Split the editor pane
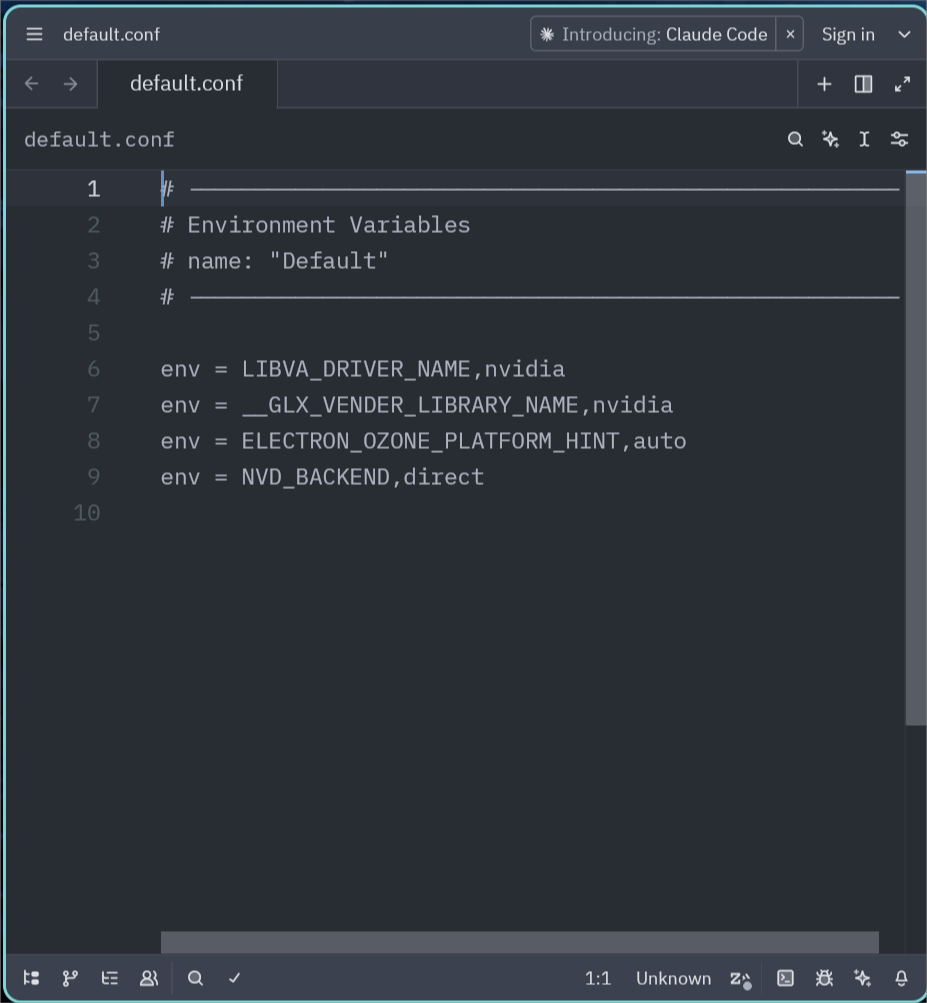 point(863,84)
